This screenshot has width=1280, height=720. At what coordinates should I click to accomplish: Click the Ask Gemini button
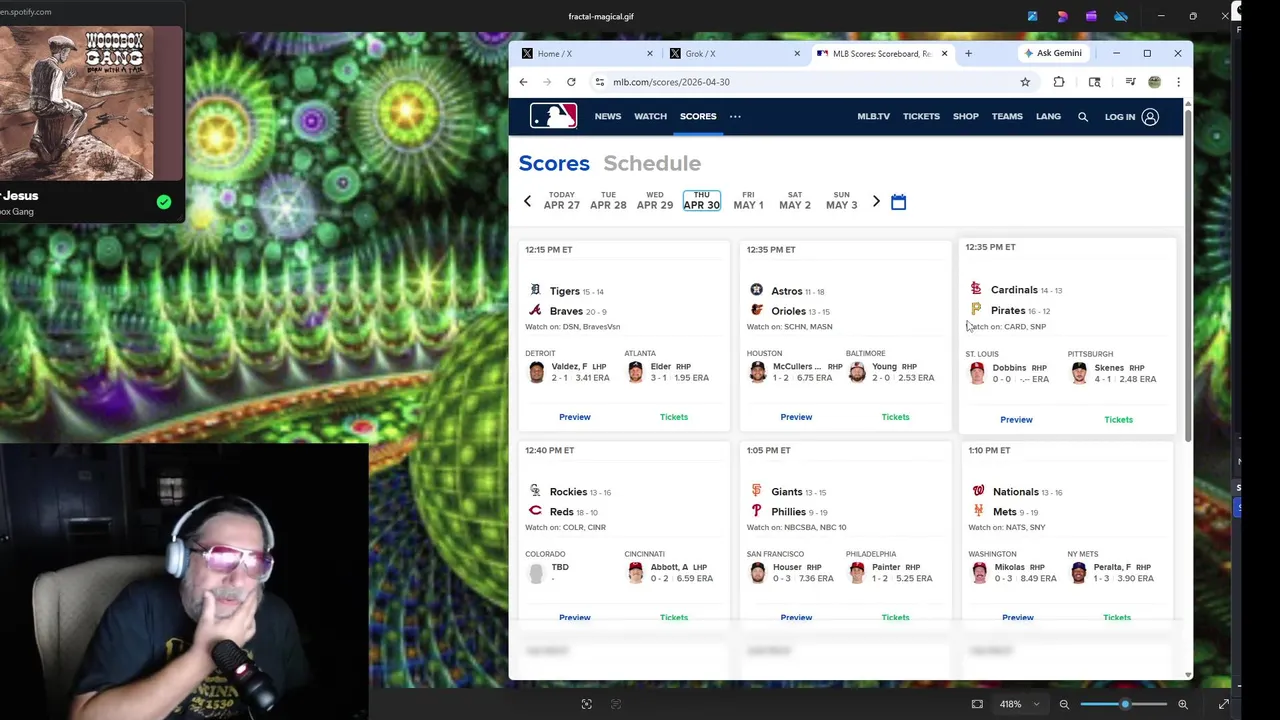[x=1052, y=53]
